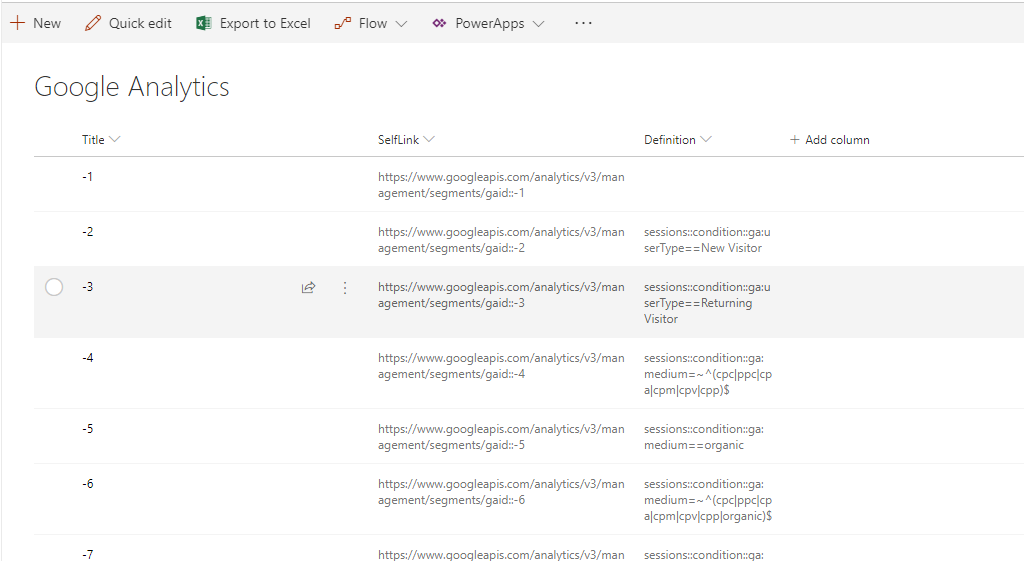Click the Add column button
This screenshot has height=561, width=1024.
pos(830,140)
